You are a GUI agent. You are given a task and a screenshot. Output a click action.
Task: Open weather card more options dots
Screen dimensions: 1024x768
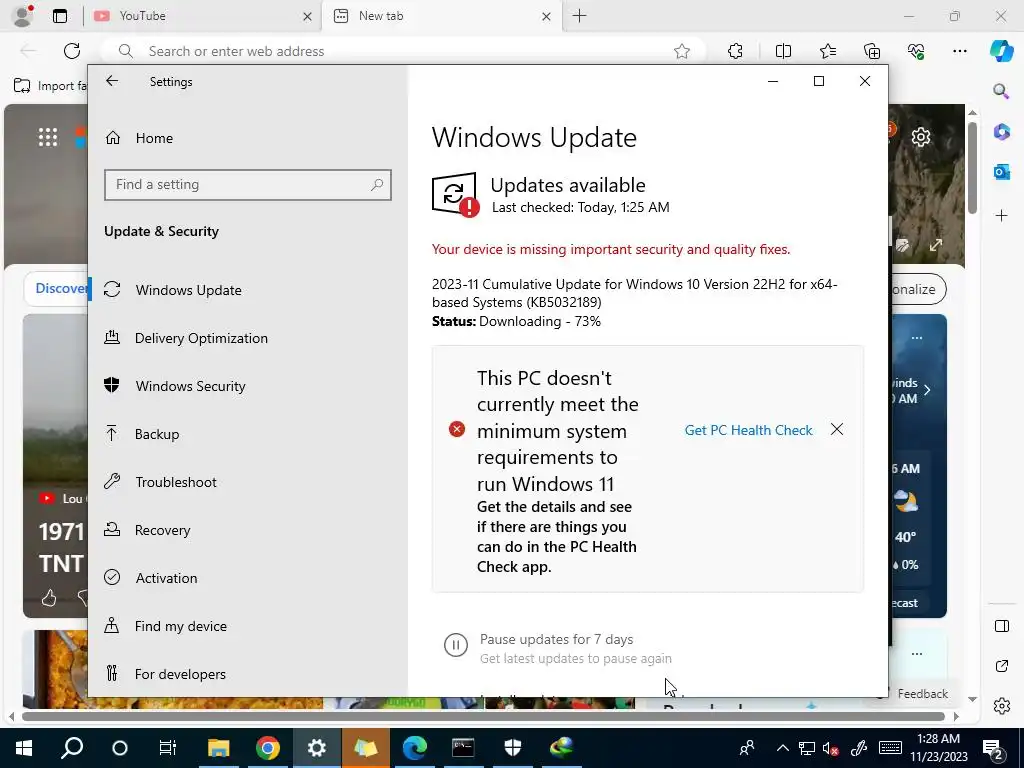point(917,338)
